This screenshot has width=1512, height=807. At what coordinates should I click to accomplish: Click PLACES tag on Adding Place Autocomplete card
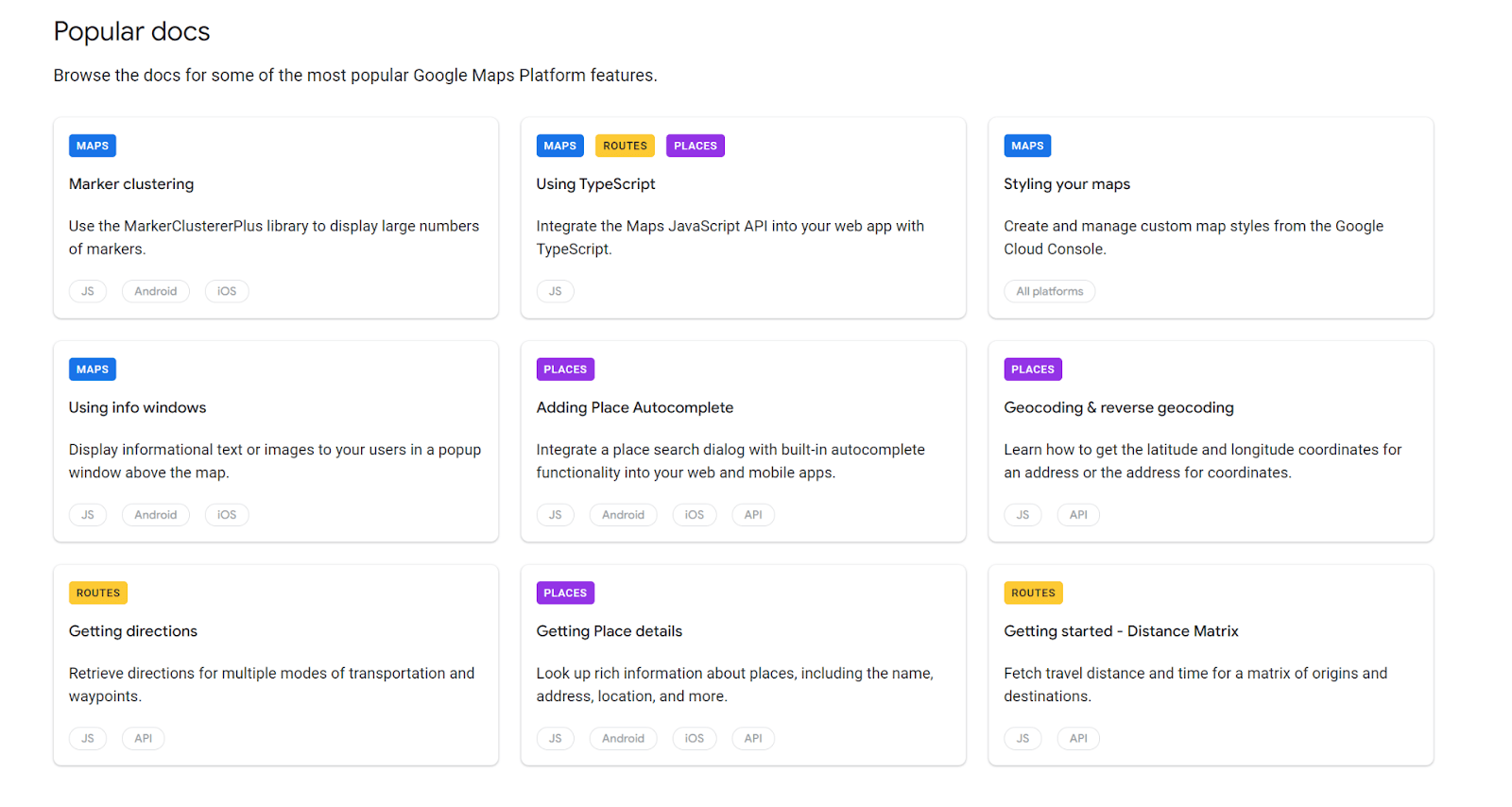[x=565, y=369]
